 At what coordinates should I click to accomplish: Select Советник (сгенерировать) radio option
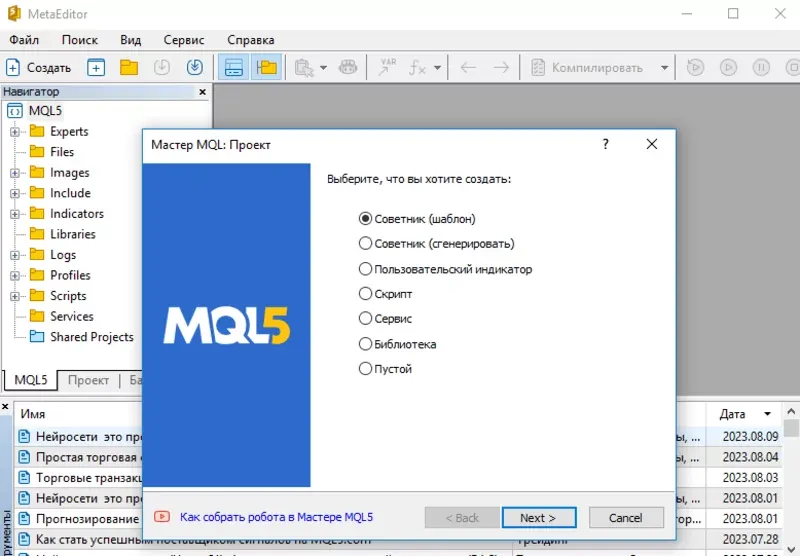436,244
